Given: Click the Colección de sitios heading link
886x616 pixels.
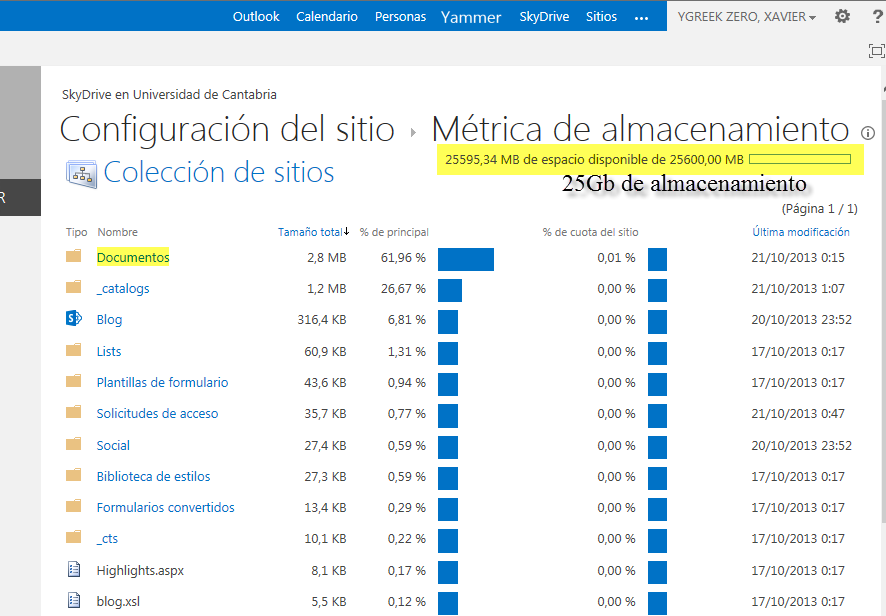Looking at the screenshot, I should click(x=219, y=172).
